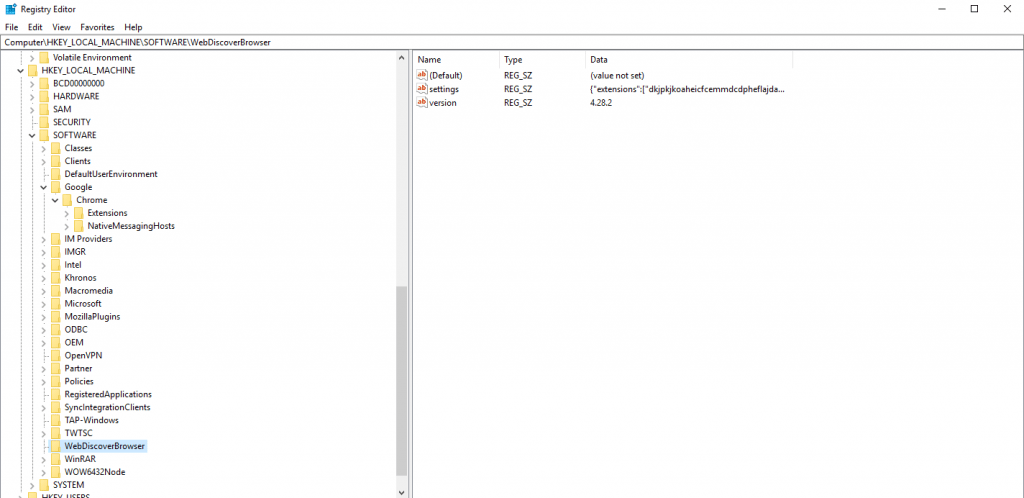Click the Khronos folder icon

(x=56, y=277)
